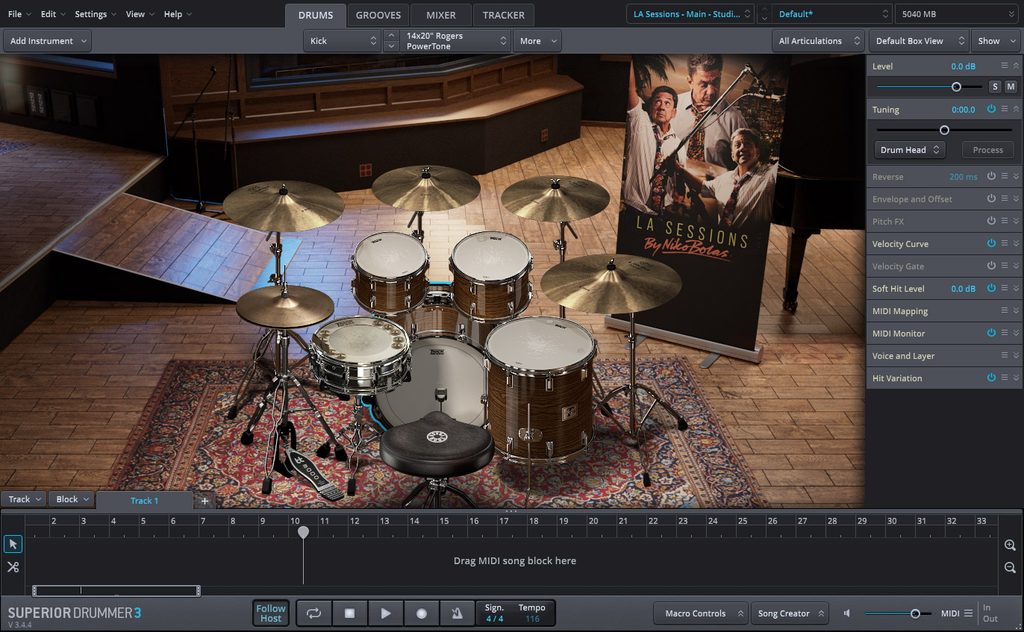Switch to the TRACKER tab
The height and width of the screenshot is (632, 1024).
[x=504, y=15]
